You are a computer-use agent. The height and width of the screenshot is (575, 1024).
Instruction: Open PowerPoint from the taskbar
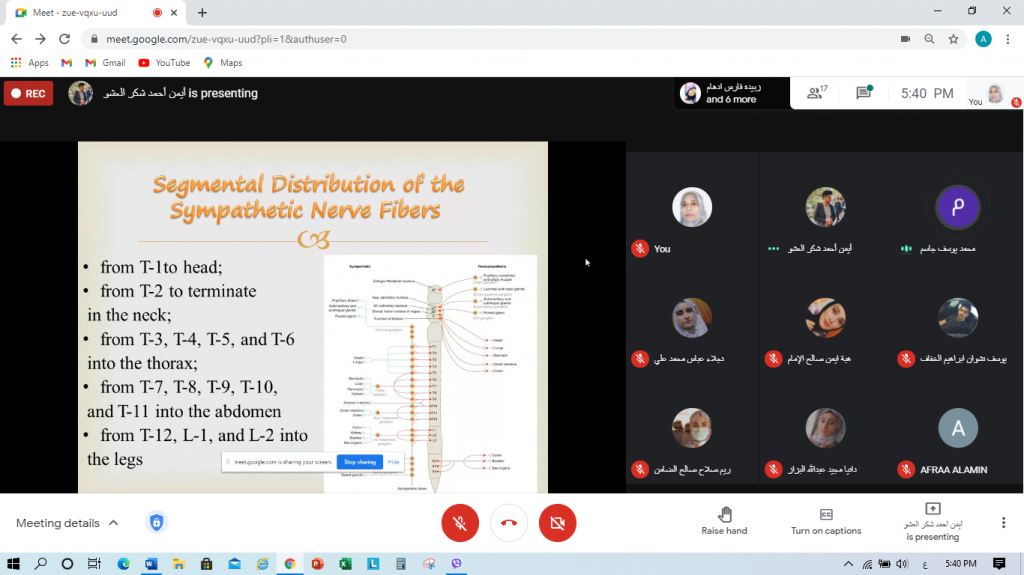click(x=316, y=564)
